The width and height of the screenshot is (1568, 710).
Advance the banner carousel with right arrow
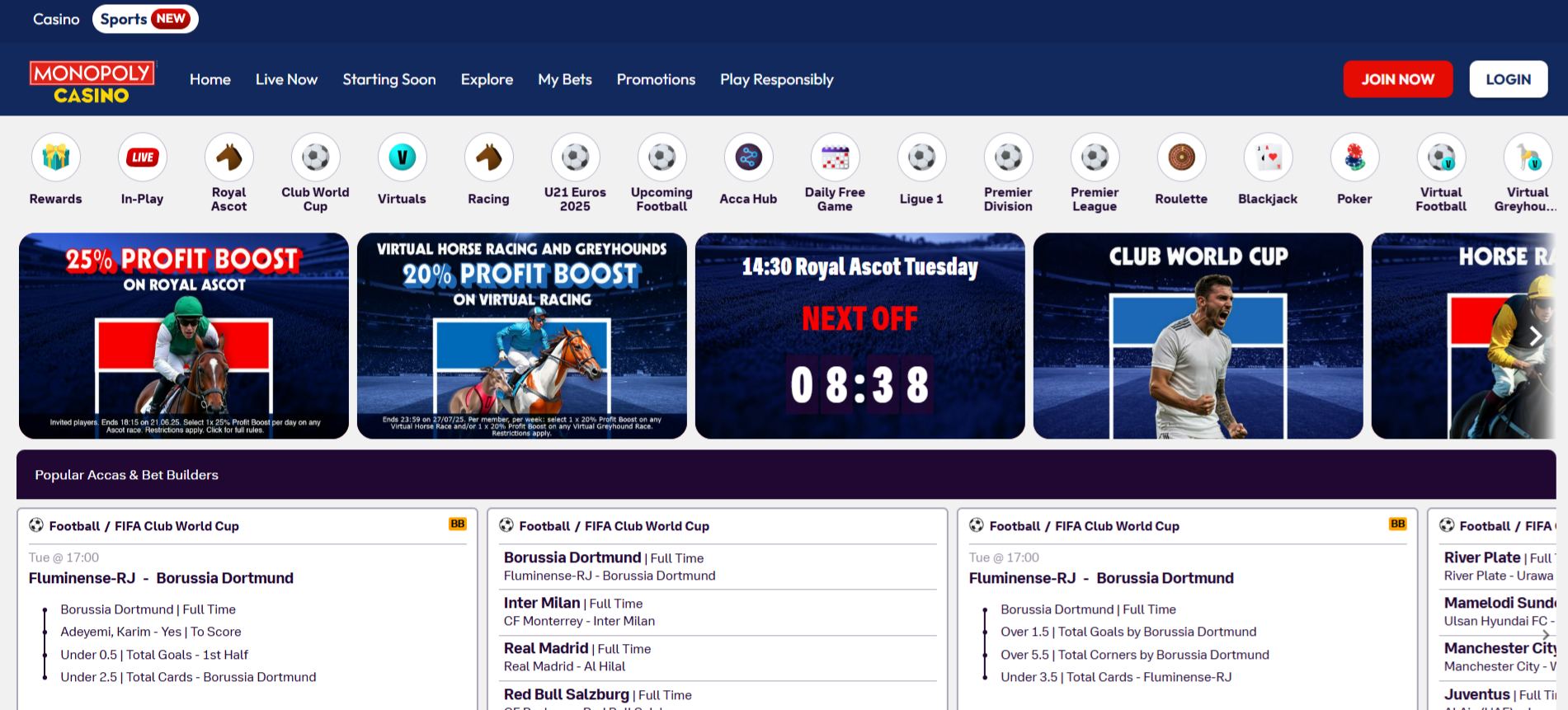[x=1535, y=336]
